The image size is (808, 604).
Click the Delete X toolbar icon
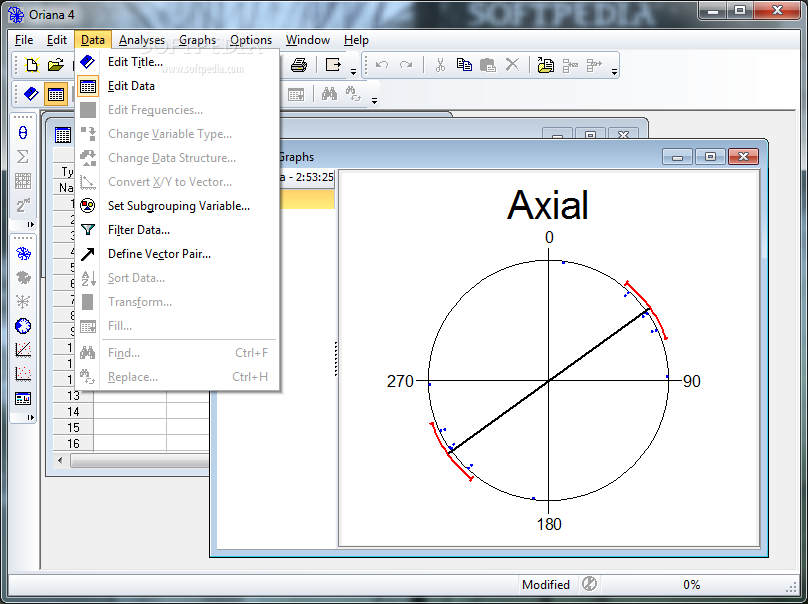coord(512,65)
